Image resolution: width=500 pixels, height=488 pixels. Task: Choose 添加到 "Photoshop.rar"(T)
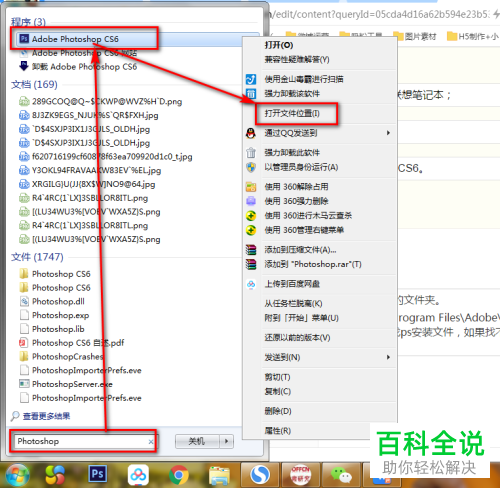pyautogui.click(x=313, y=264)
